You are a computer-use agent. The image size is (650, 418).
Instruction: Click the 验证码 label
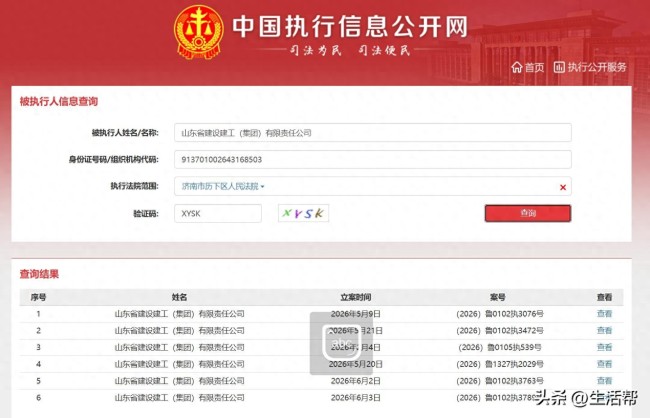(x=146, y=214)
